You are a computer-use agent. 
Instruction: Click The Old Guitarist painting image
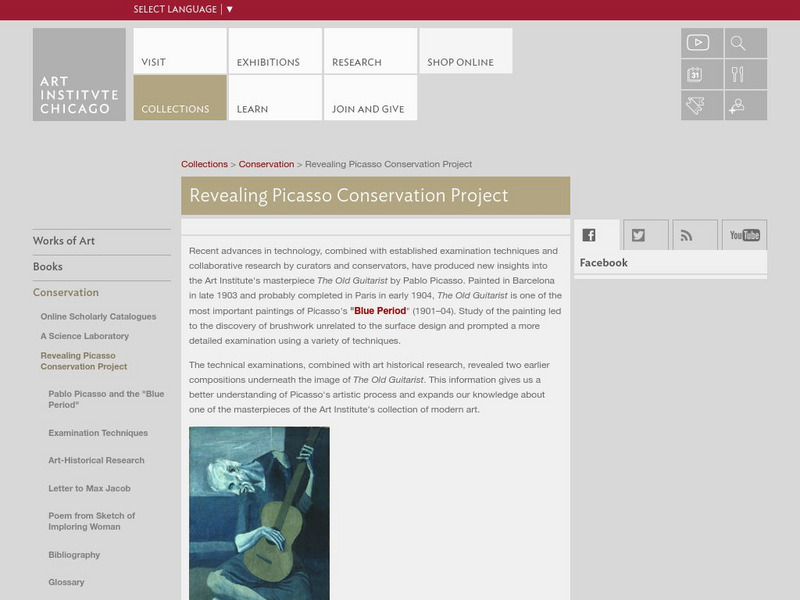[259, 513]
